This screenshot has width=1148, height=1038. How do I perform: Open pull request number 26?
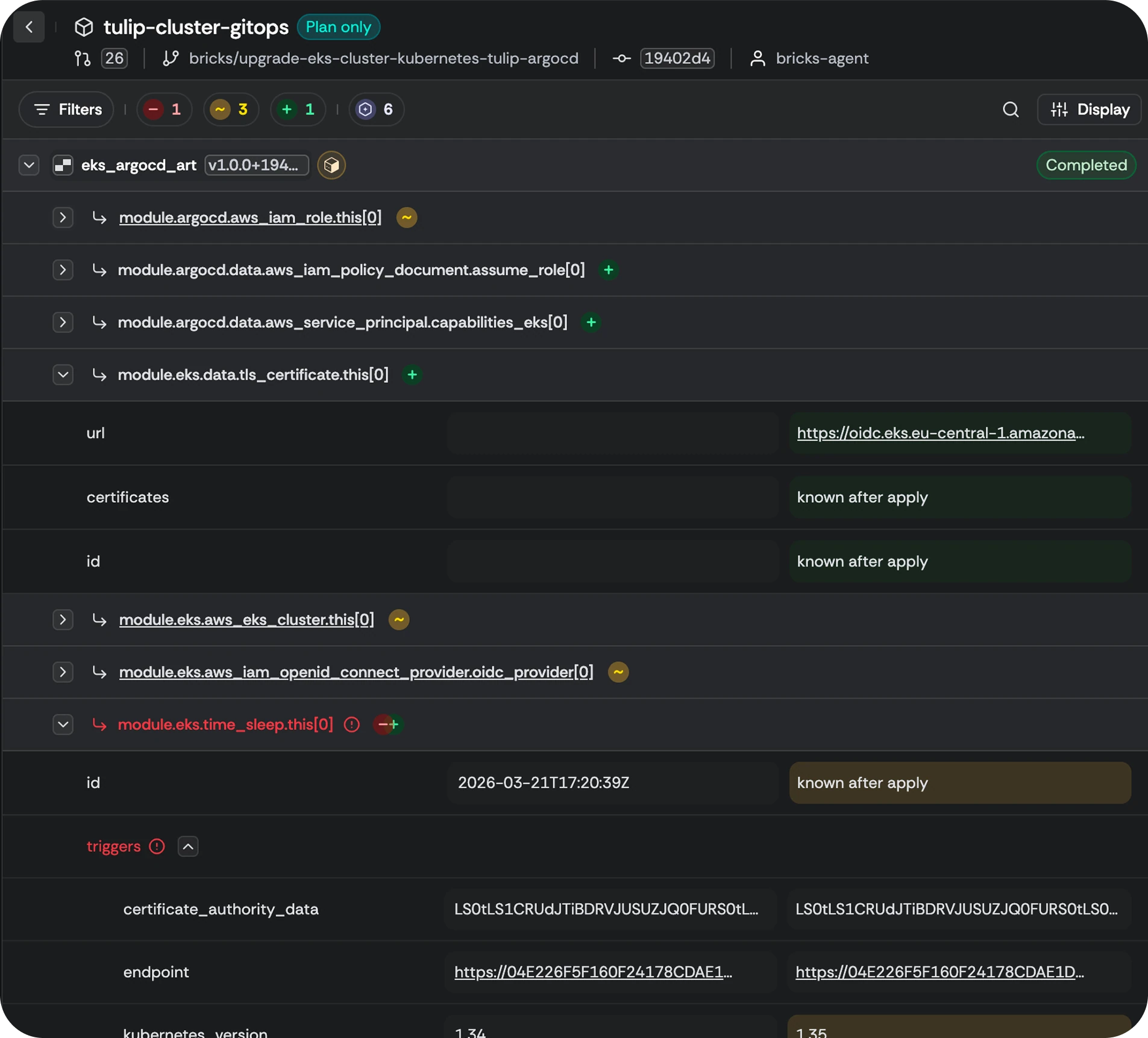114,58
